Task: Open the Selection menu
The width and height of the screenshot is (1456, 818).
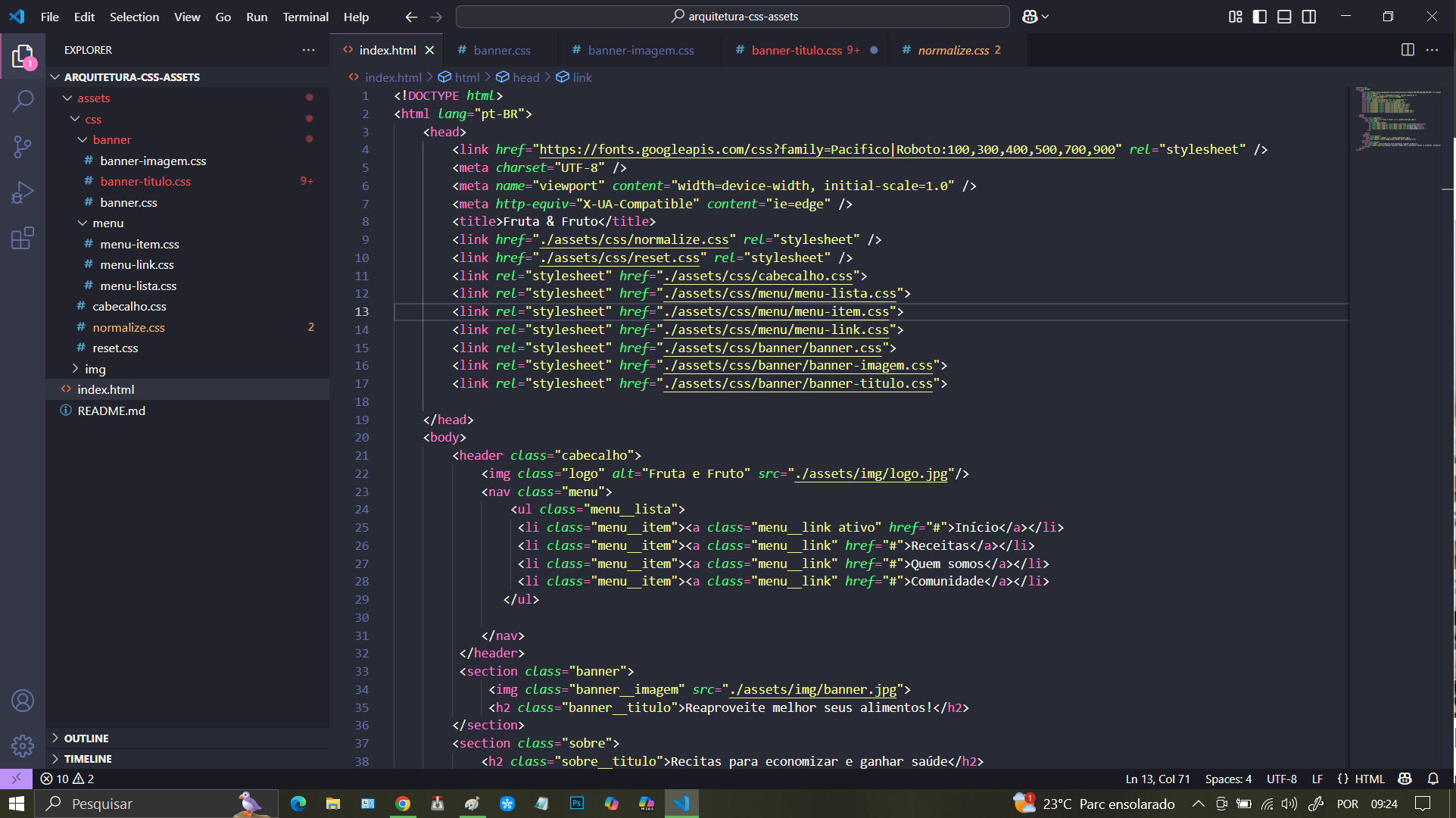Action: (134, 17)
